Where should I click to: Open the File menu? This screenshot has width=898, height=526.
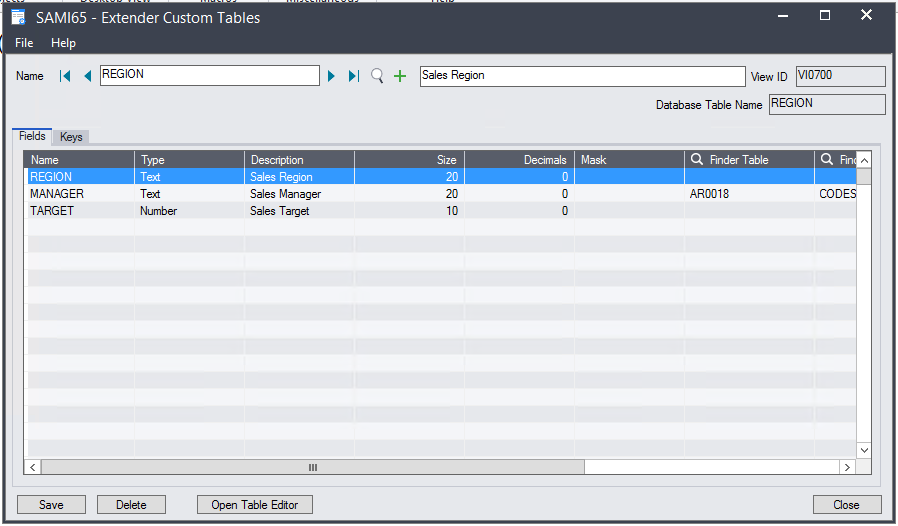(x=24, y=43)
